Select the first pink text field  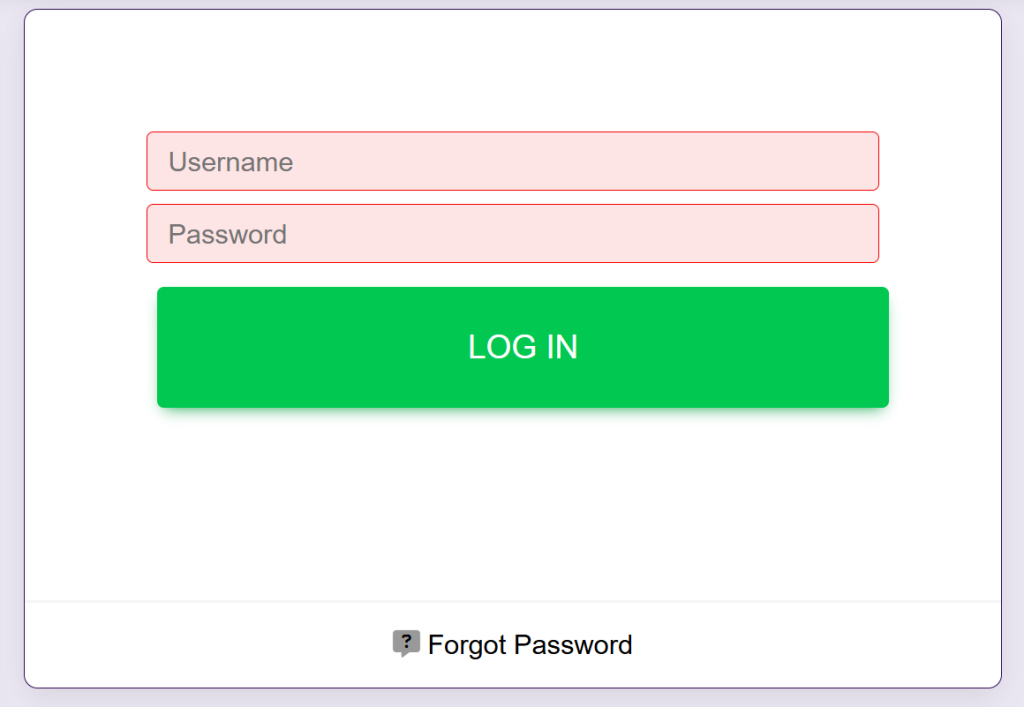coord(512,161)
